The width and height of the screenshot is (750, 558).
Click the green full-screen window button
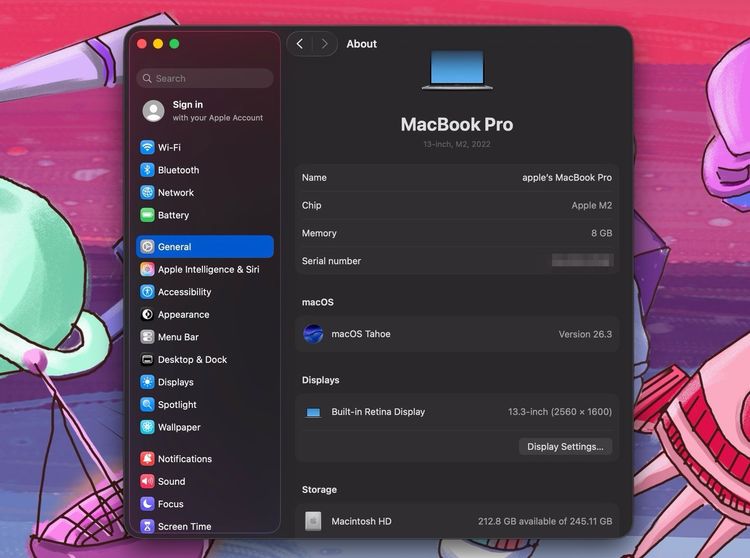(x=174, y=44)
